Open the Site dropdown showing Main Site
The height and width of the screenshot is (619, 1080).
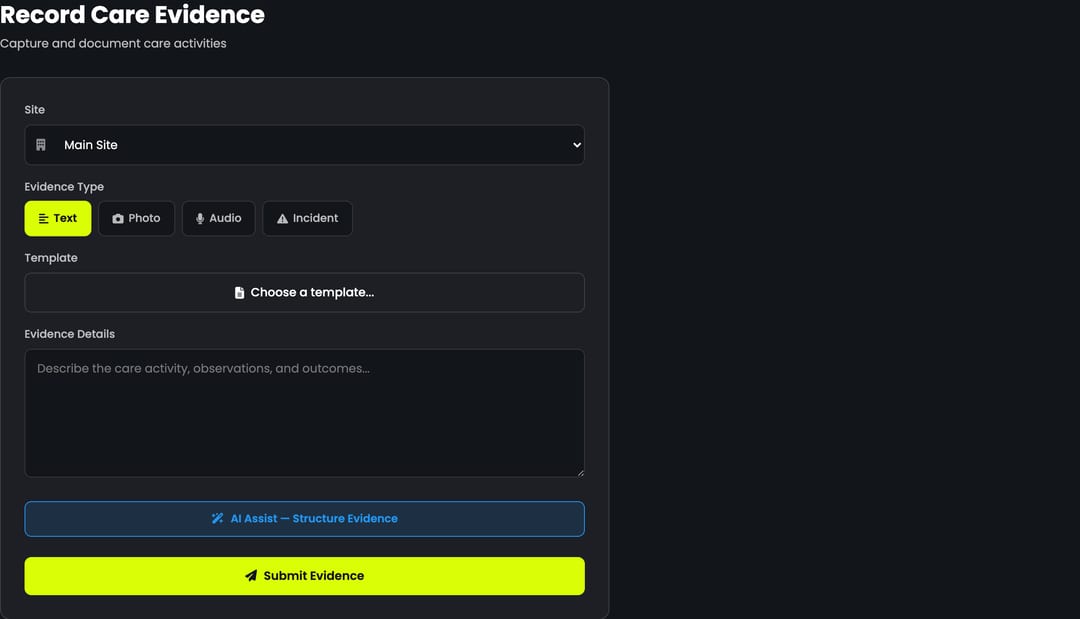[304, 145]
